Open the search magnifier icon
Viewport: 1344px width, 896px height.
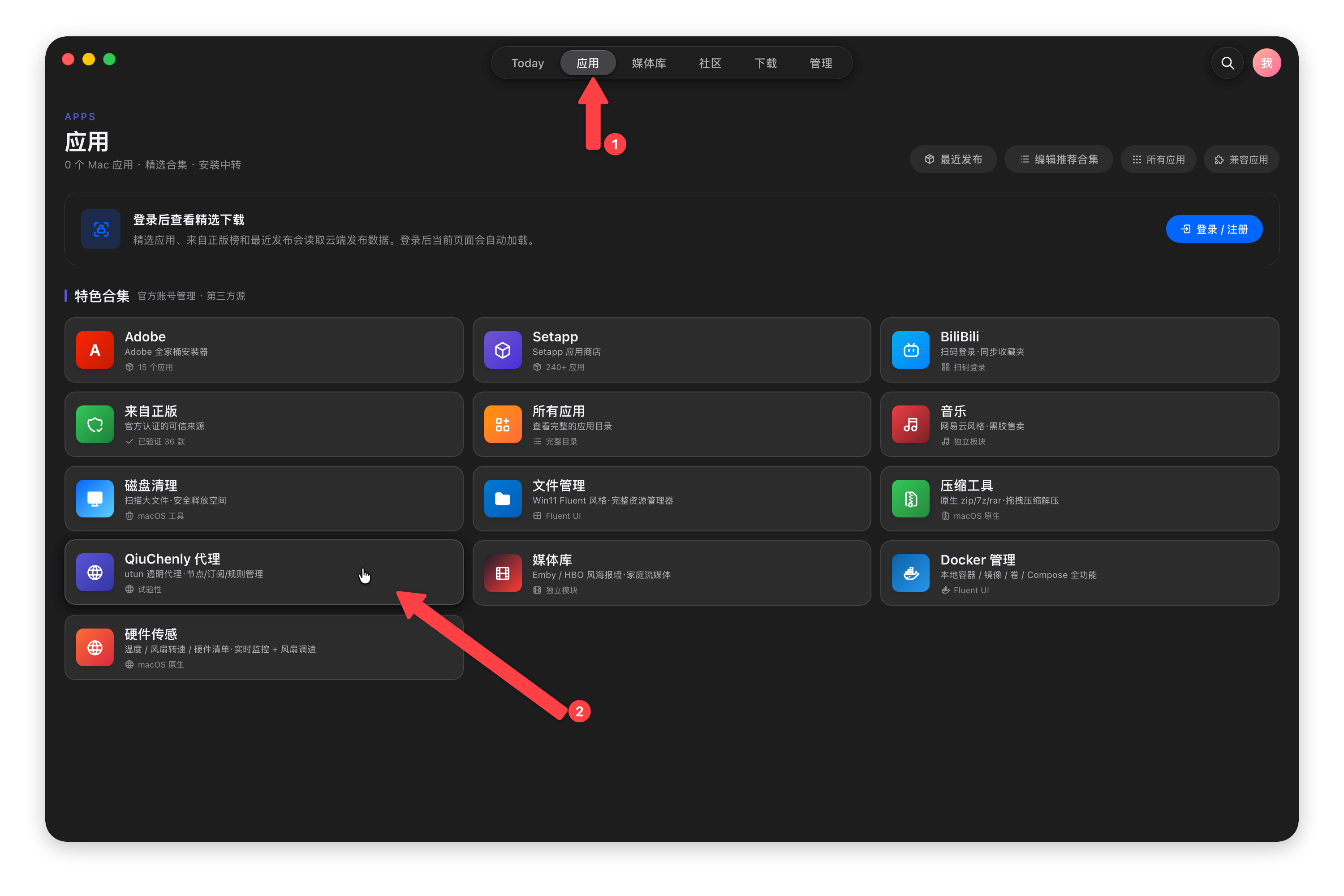tap(1228, 63)
